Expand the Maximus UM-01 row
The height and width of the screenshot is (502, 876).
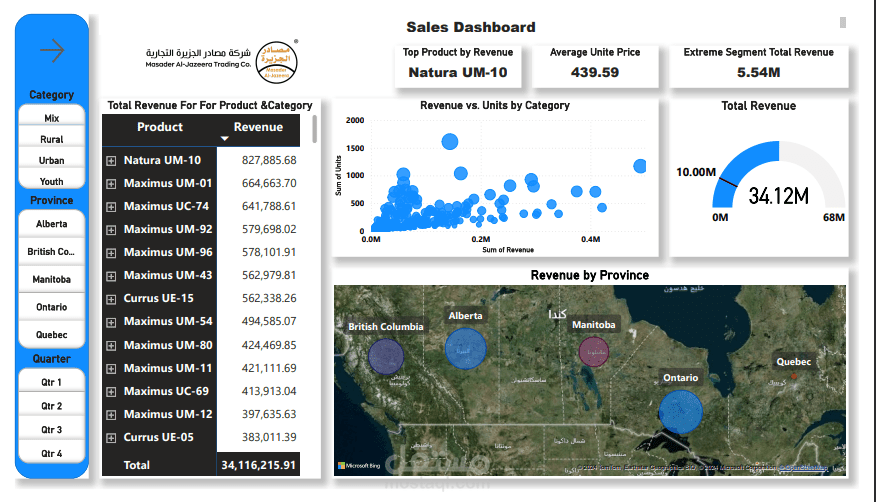(x=111, y=184)
